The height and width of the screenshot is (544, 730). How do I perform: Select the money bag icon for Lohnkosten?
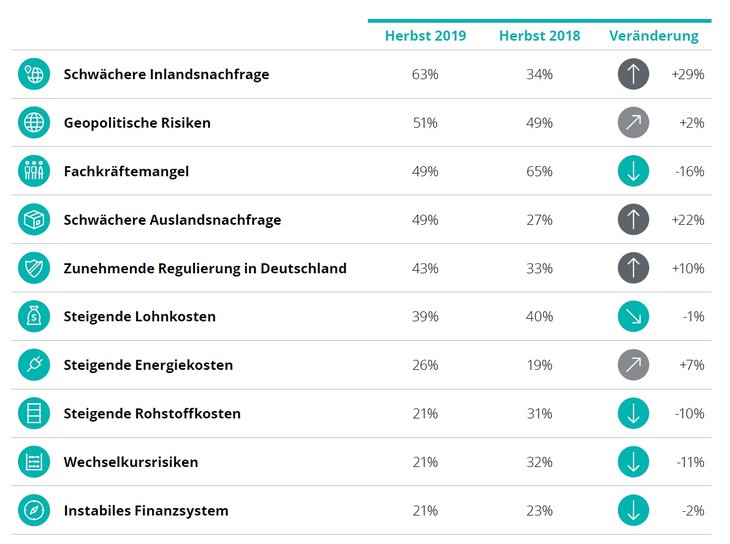coord(34,317)
